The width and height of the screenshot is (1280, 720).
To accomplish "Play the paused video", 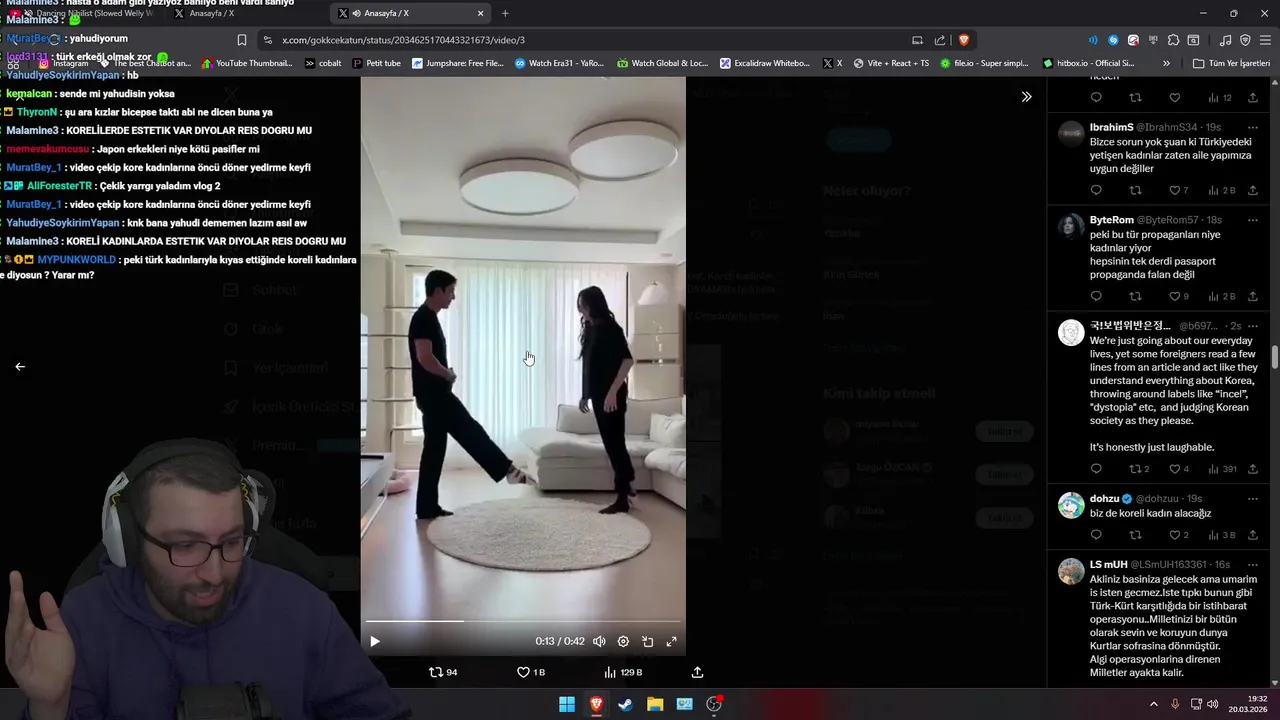I will (374, 642).
